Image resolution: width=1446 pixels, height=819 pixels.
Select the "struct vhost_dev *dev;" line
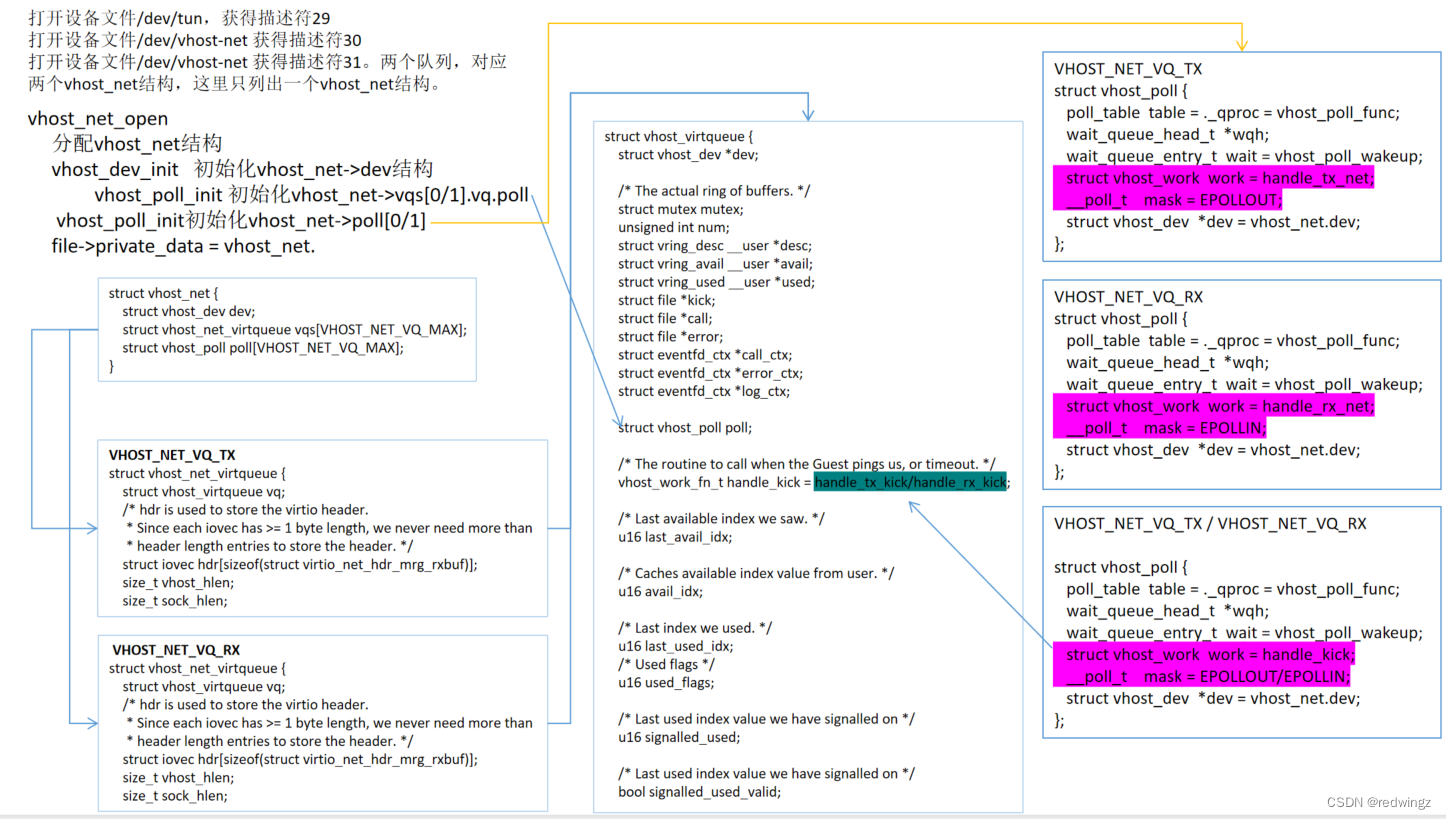[x=688, y=154]
